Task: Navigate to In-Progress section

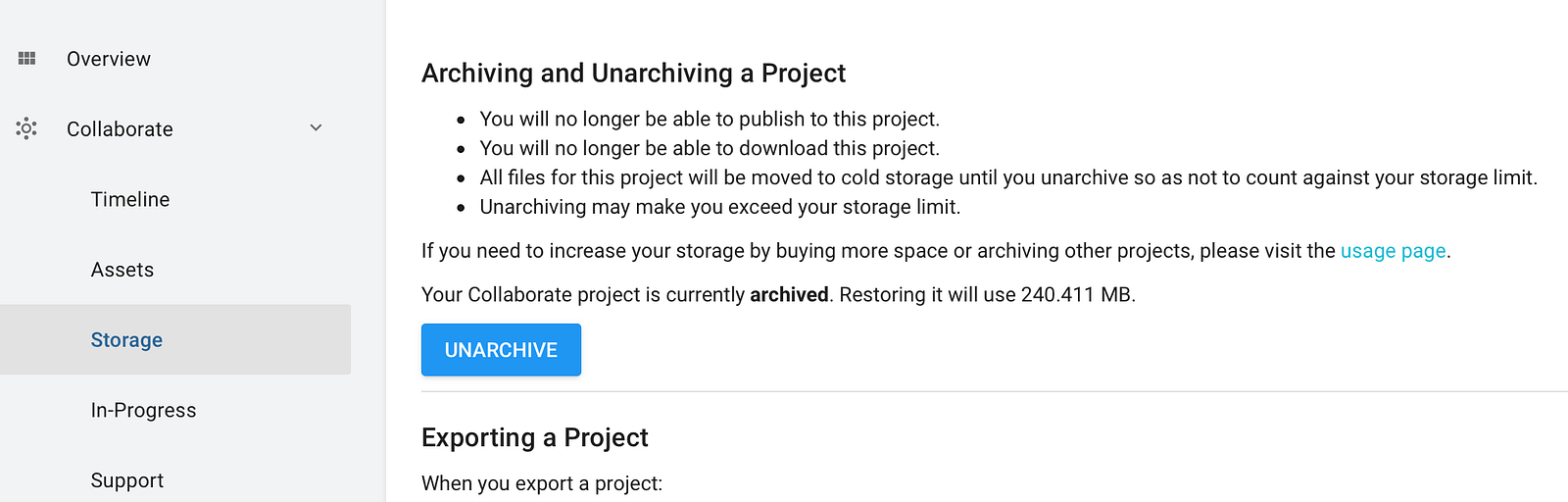Action: point(143,411)
